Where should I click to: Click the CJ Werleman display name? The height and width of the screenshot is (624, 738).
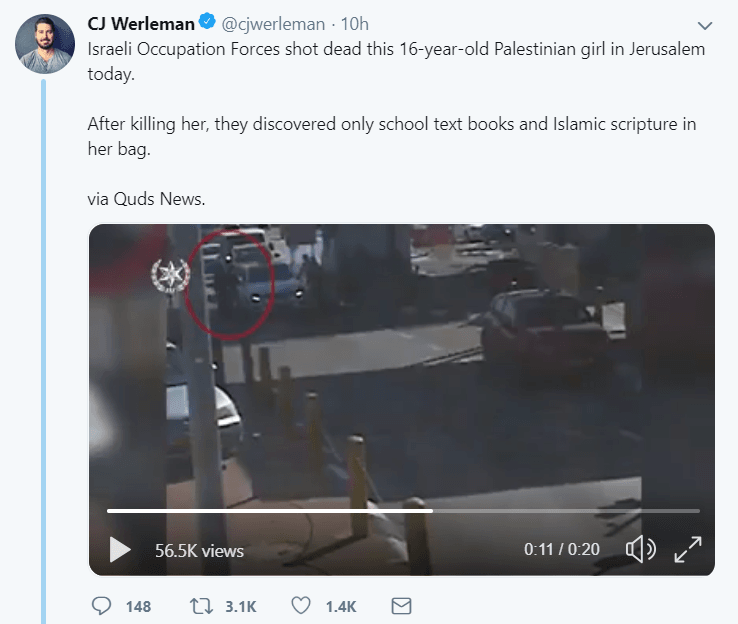(141, 24)
